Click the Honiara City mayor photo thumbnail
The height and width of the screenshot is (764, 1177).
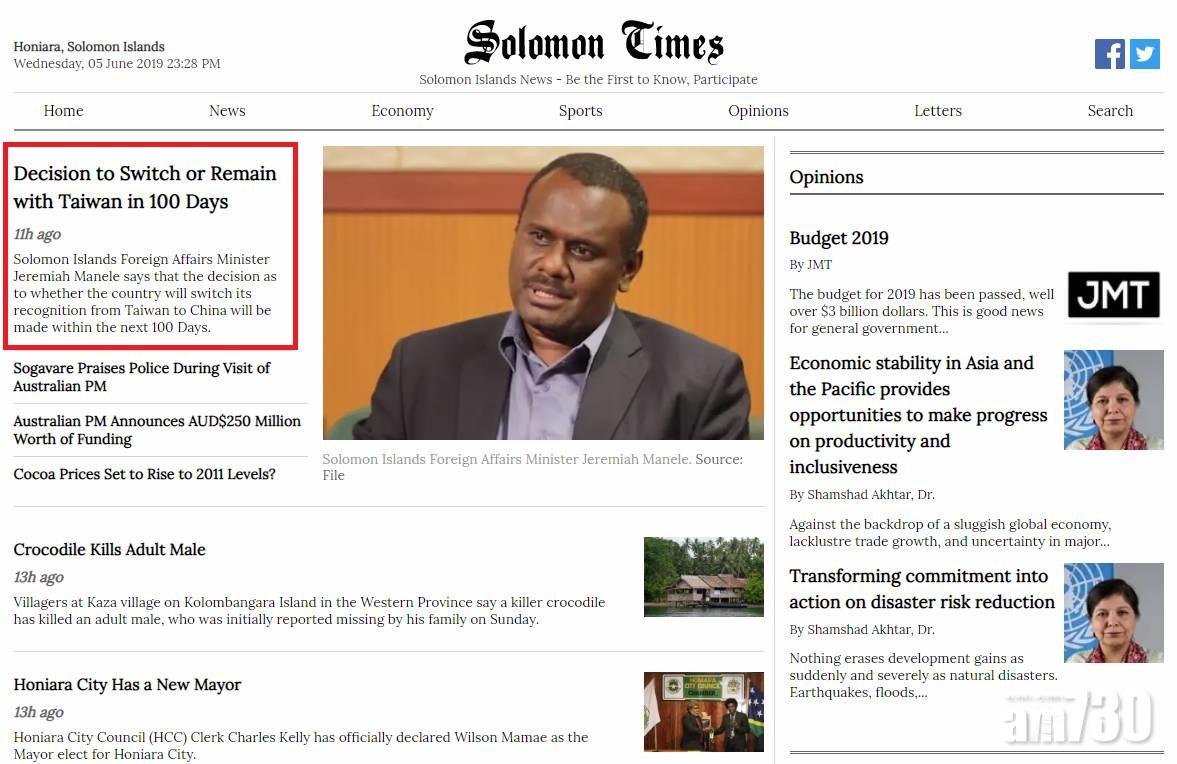pyautogui.click(x=704, y=711)
